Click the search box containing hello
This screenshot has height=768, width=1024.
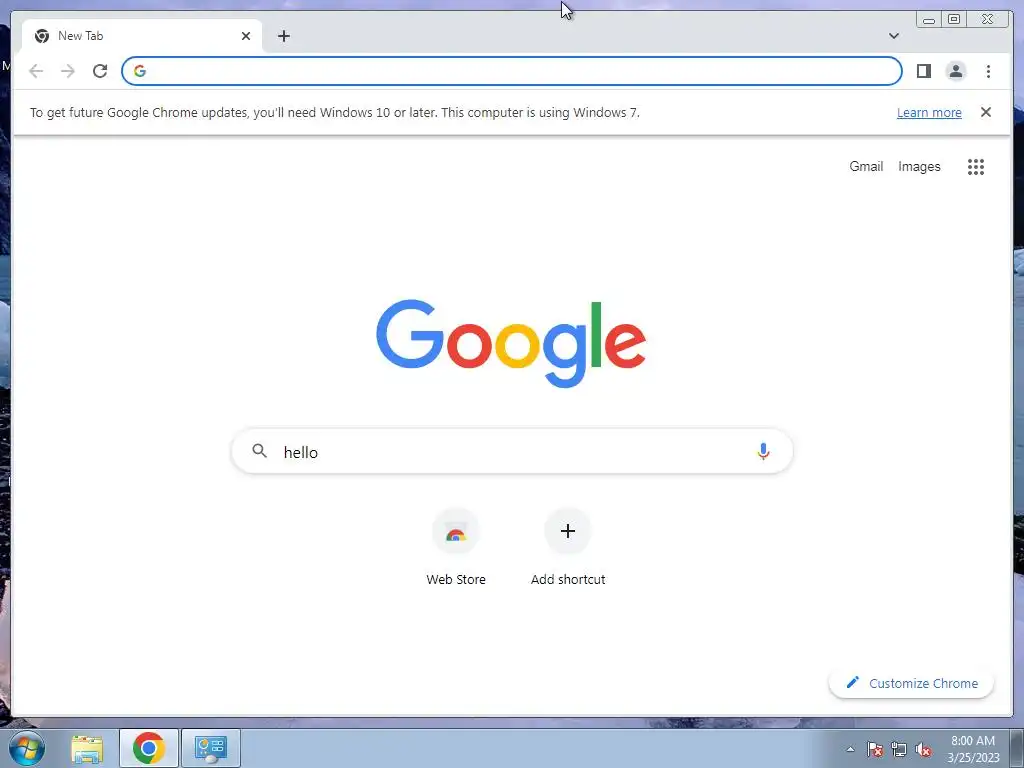pos(512,451)
